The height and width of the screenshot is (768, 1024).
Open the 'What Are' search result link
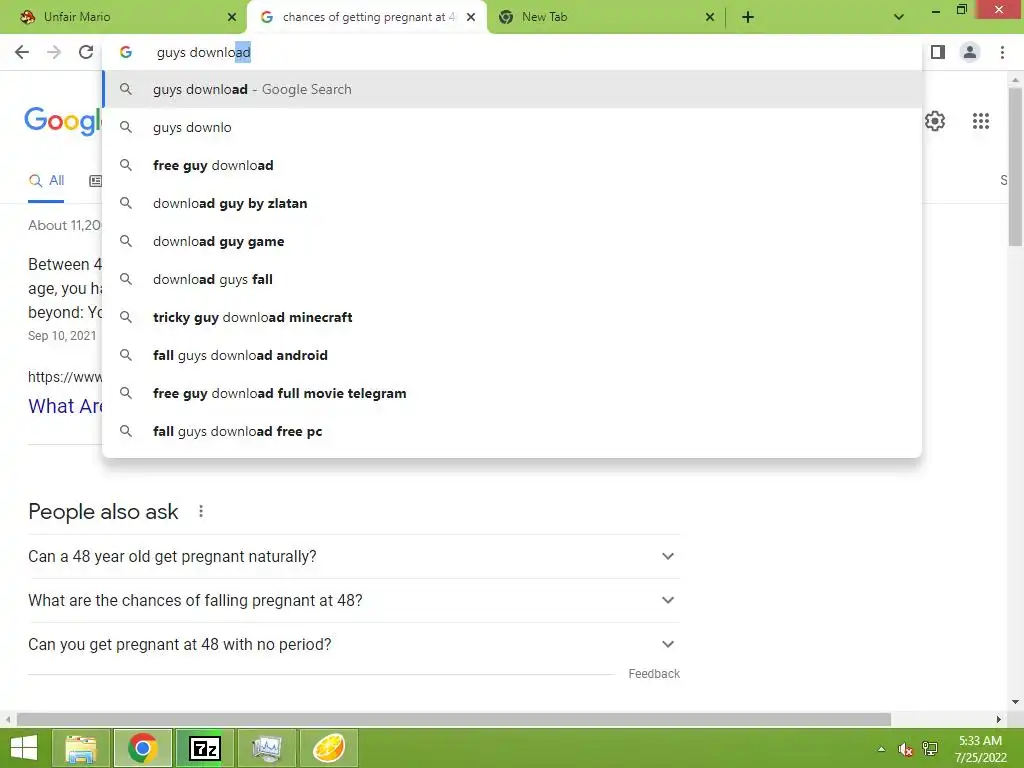[65, 406]
